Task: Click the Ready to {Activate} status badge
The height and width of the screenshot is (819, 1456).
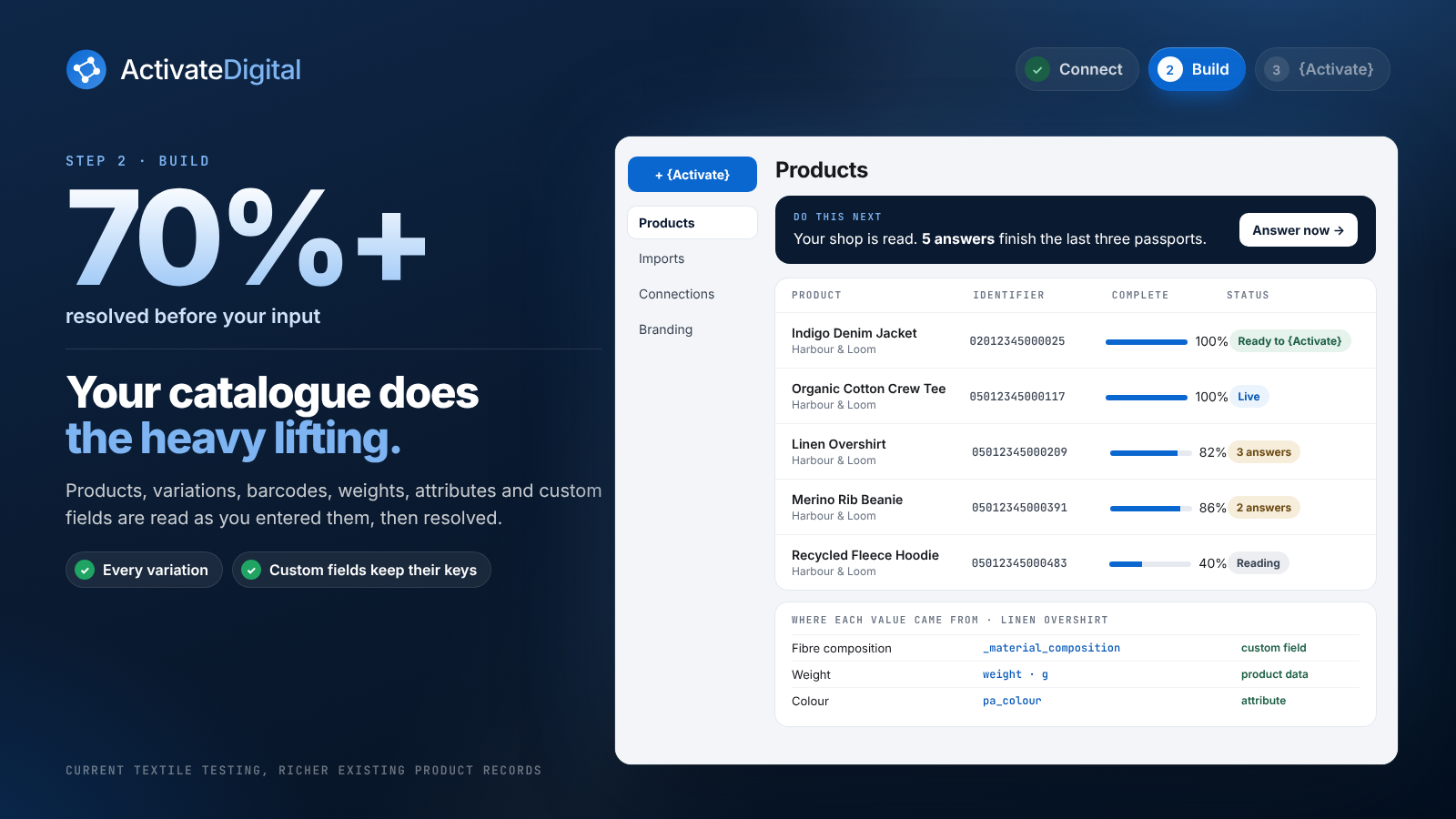Action: coord(1290,341)
